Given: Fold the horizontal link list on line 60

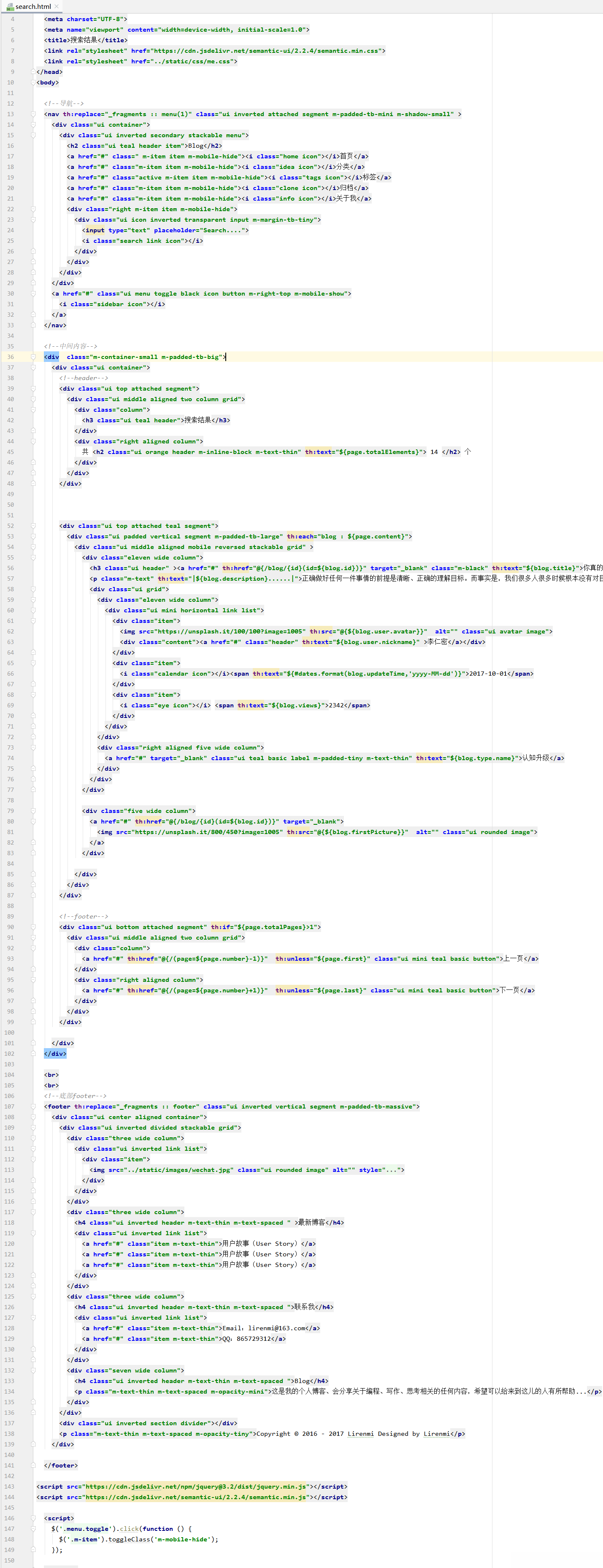Looking at the screenshot, I should pos(33,610).
